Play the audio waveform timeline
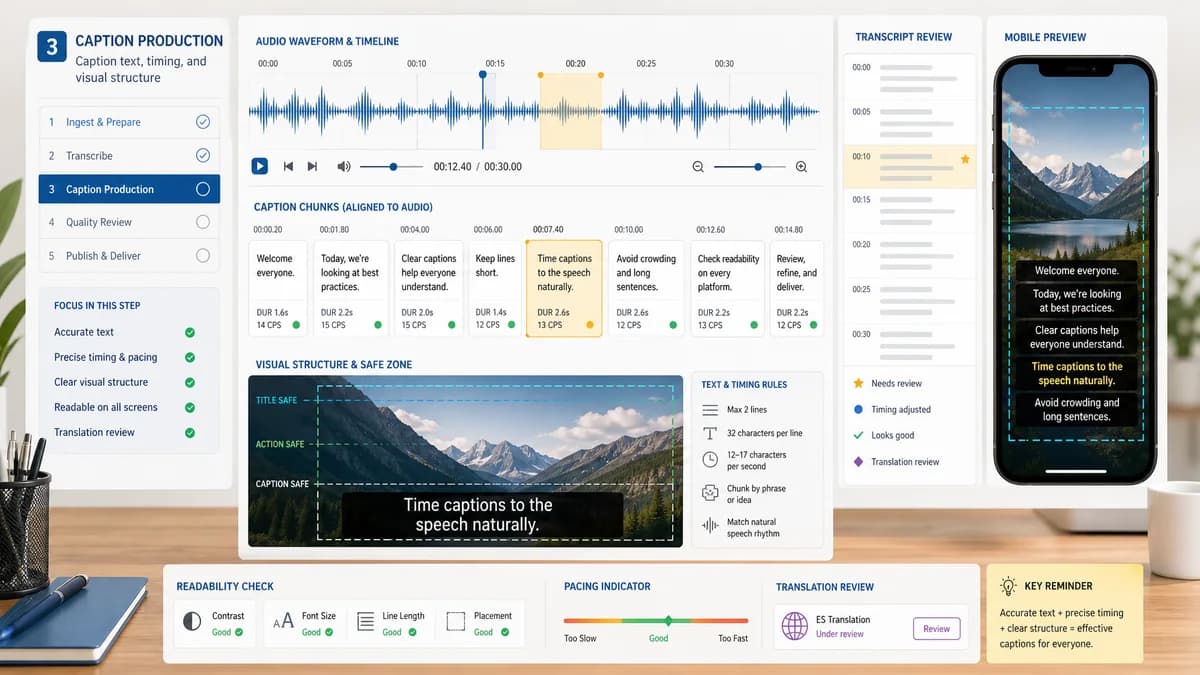Image resolution: width=1200 pixels, height=675 pixels. 259,166
